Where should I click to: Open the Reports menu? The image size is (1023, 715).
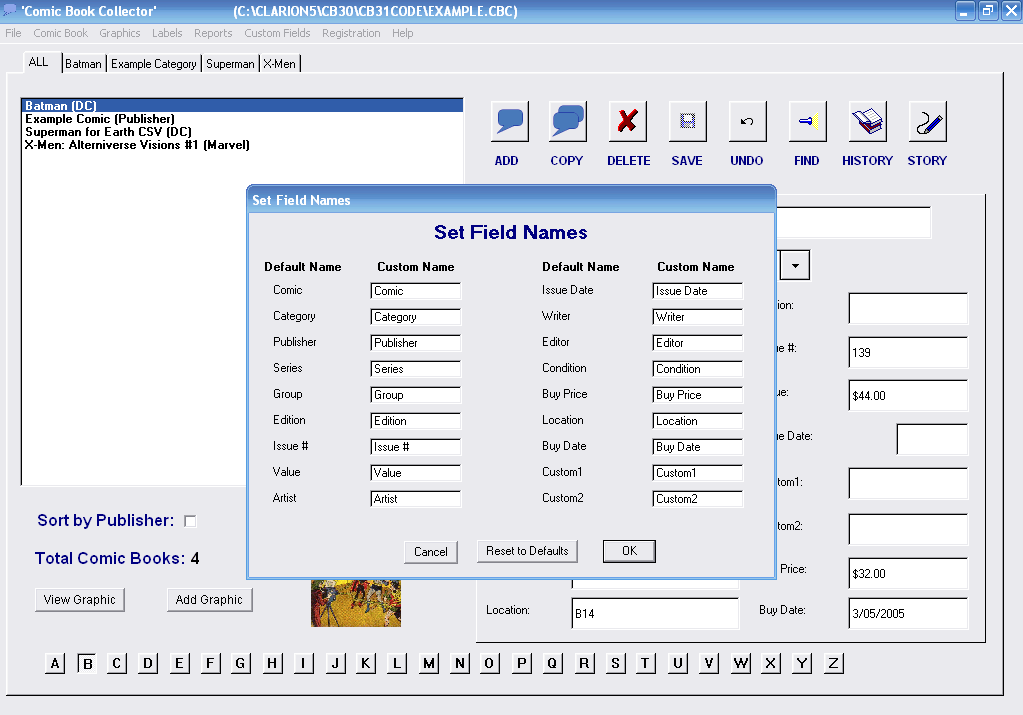coord(213,32)
